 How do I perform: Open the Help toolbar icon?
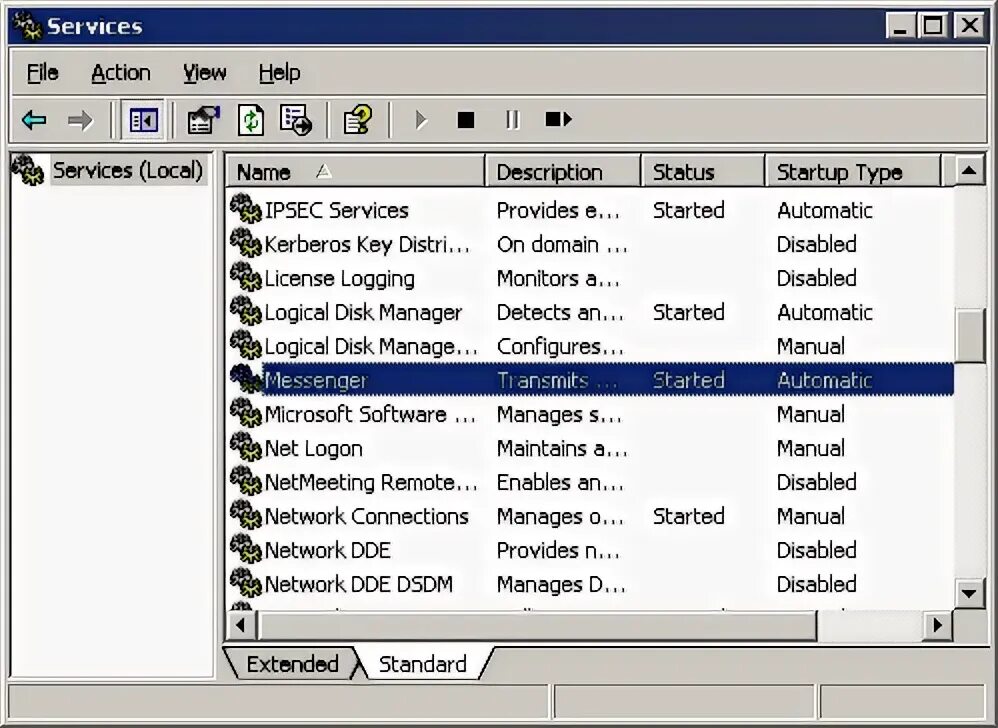coord(357,120)
